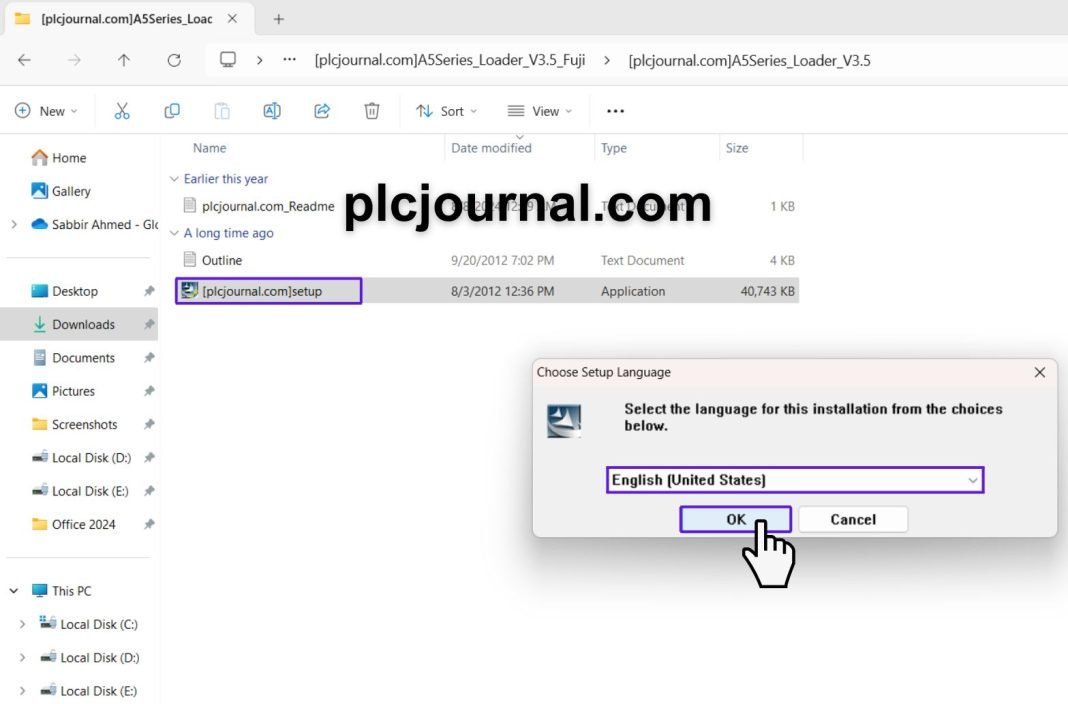Sort files by Date modified column header
Viewport: 1068px width, 704px height.
491,148
